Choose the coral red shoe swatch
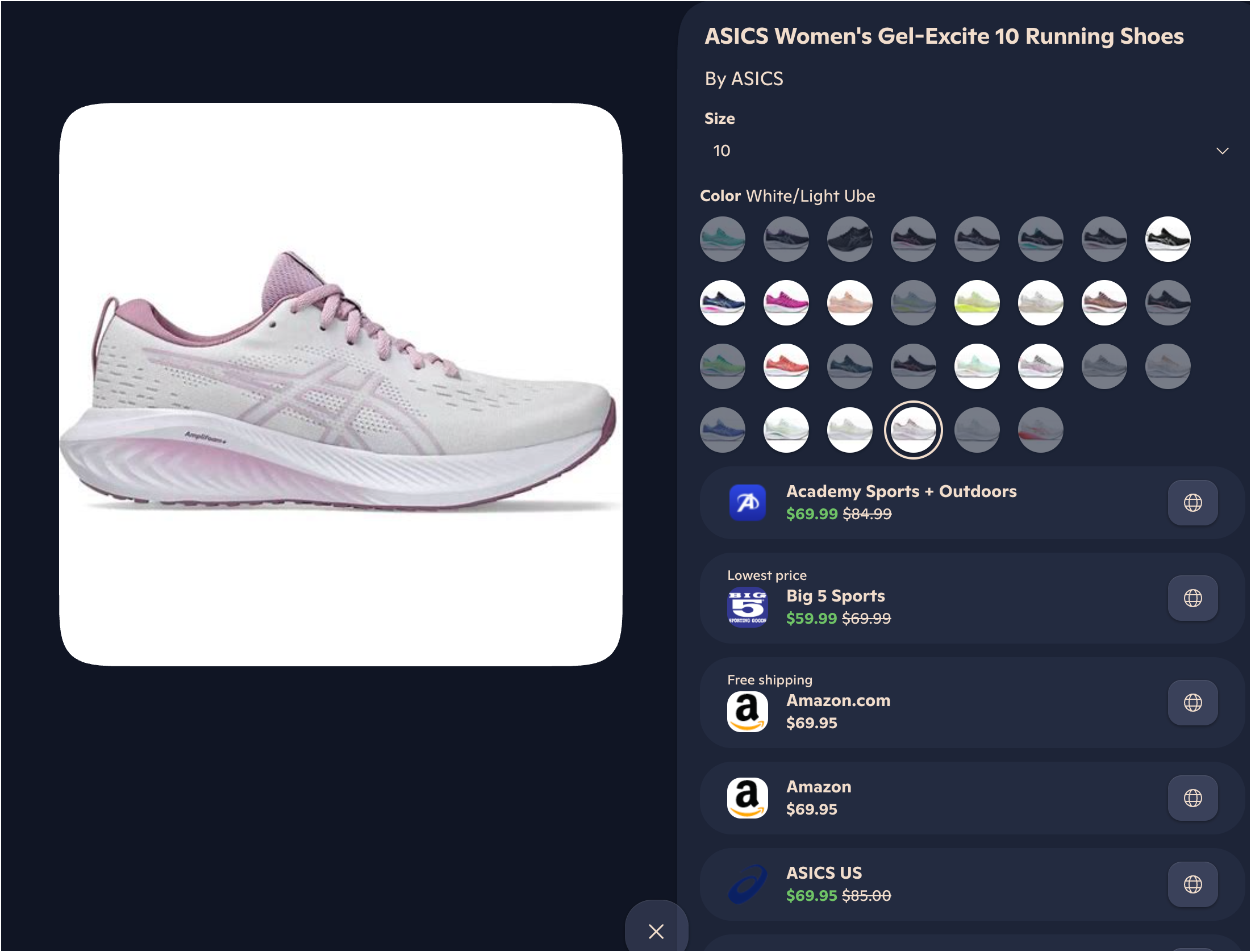This screenshot has height=952, width=1251. pos(786,366)
